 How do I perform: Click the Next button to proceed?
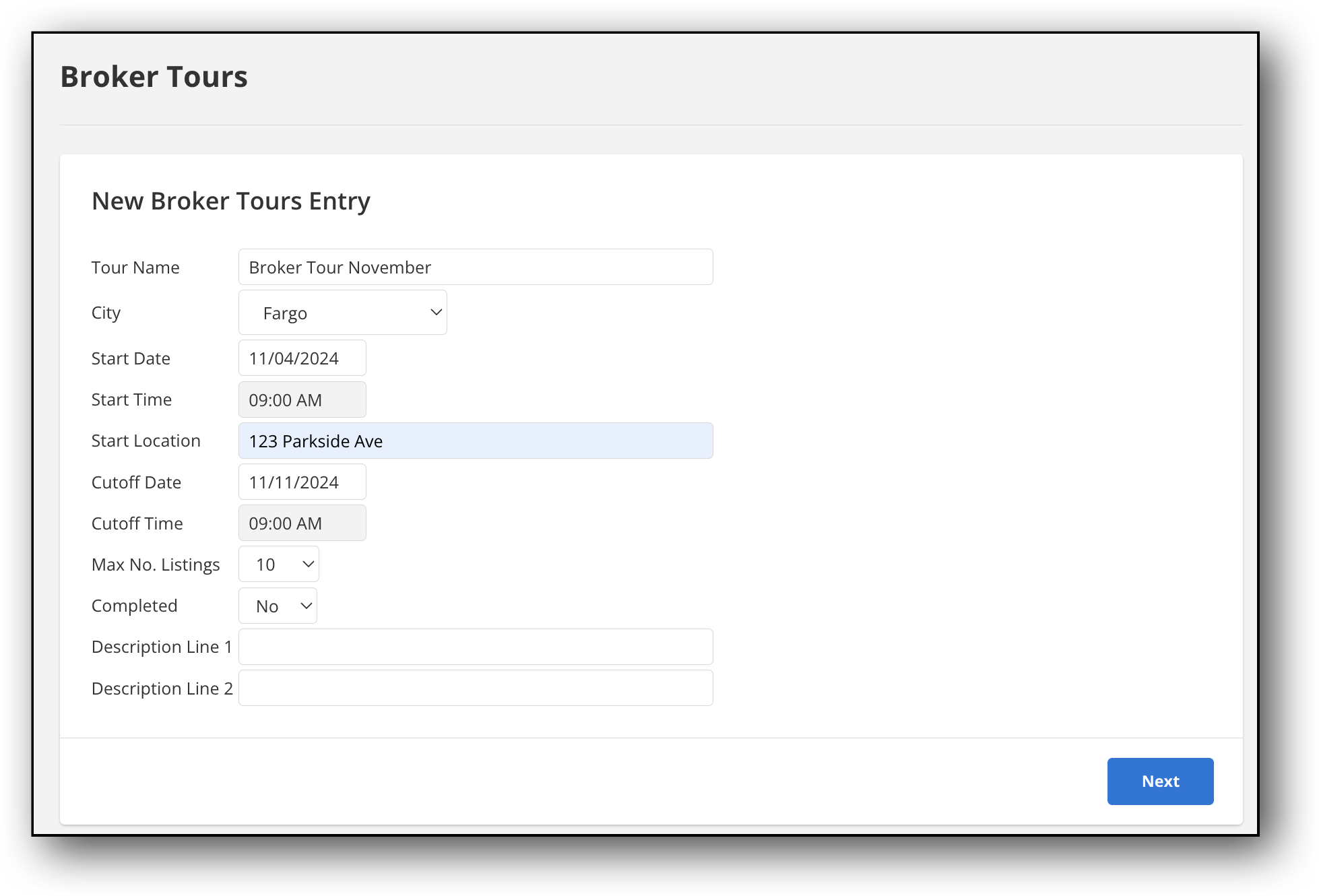(x=1160, y=781)
